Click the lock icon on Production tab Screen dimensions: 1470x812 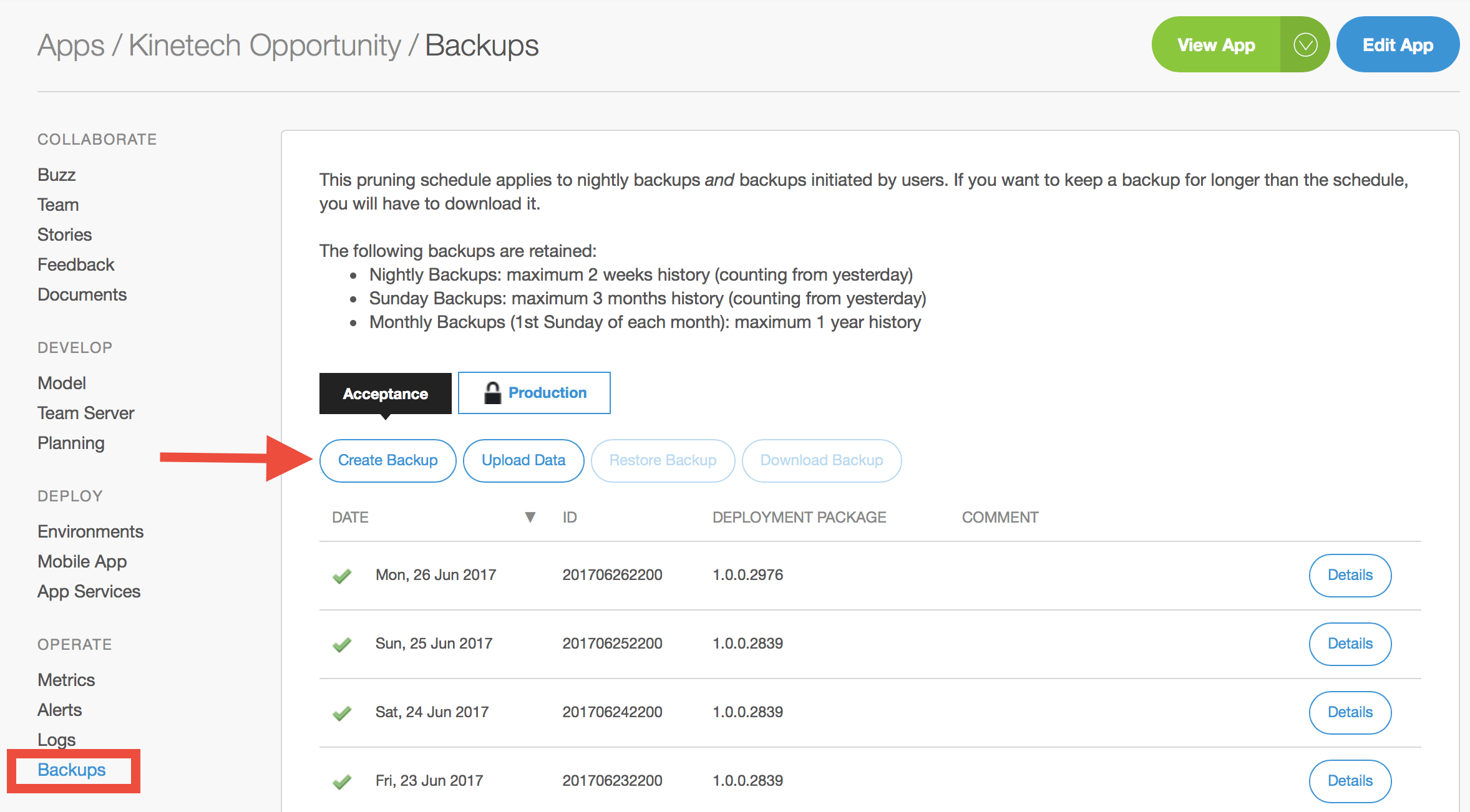(x=492, y=392)
